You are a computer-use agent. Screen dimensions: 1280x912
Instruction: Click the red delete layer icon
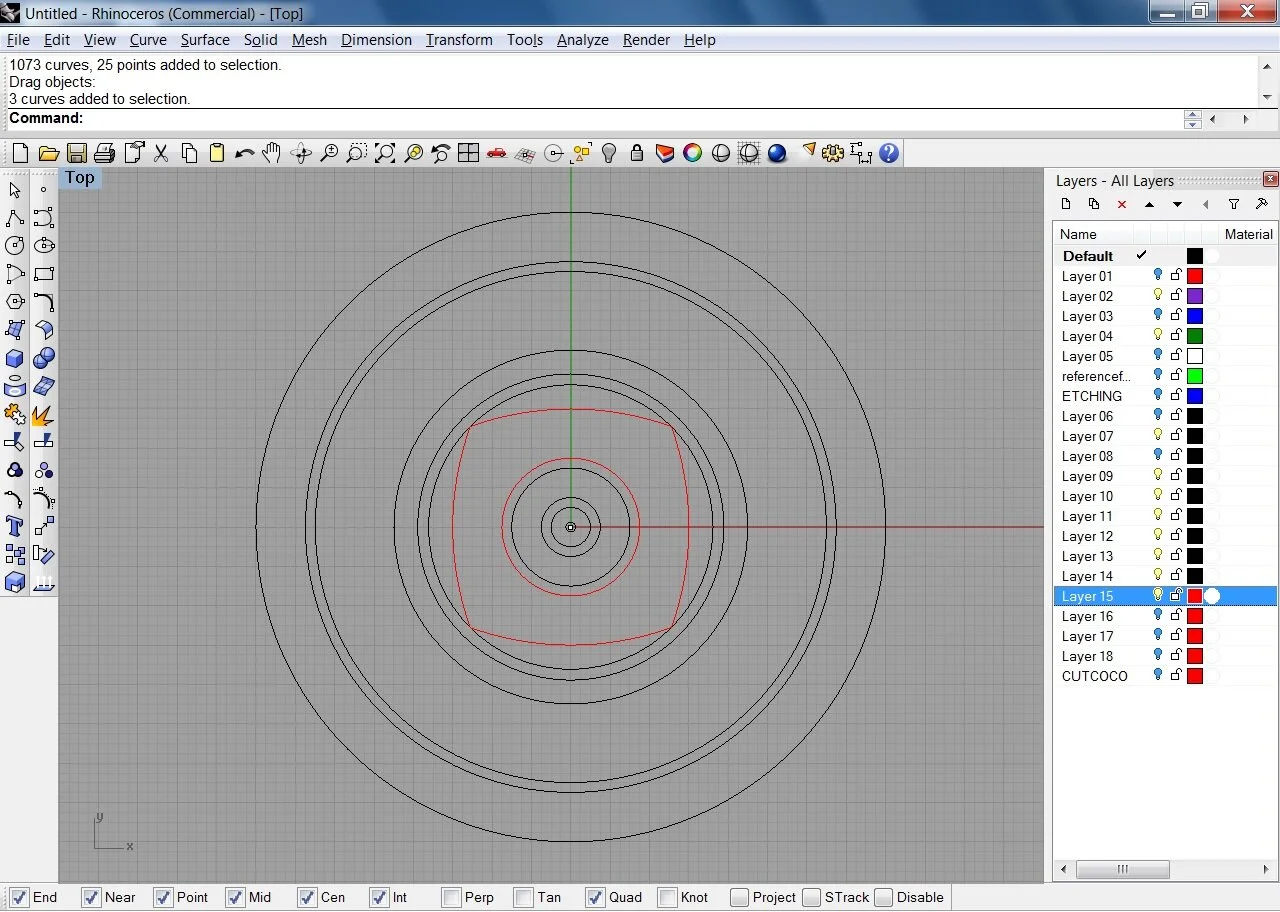[1122, 204]
